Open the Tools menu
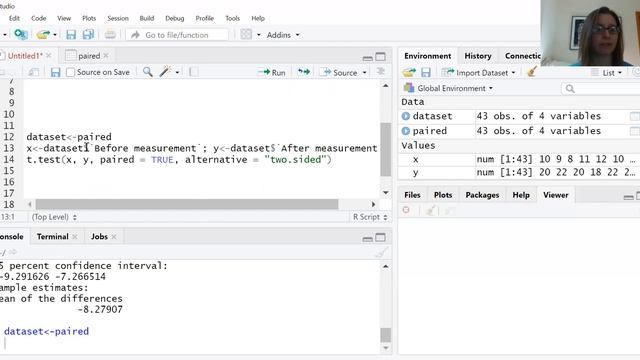This screenshot has width=640, height=360. [232, 18]
